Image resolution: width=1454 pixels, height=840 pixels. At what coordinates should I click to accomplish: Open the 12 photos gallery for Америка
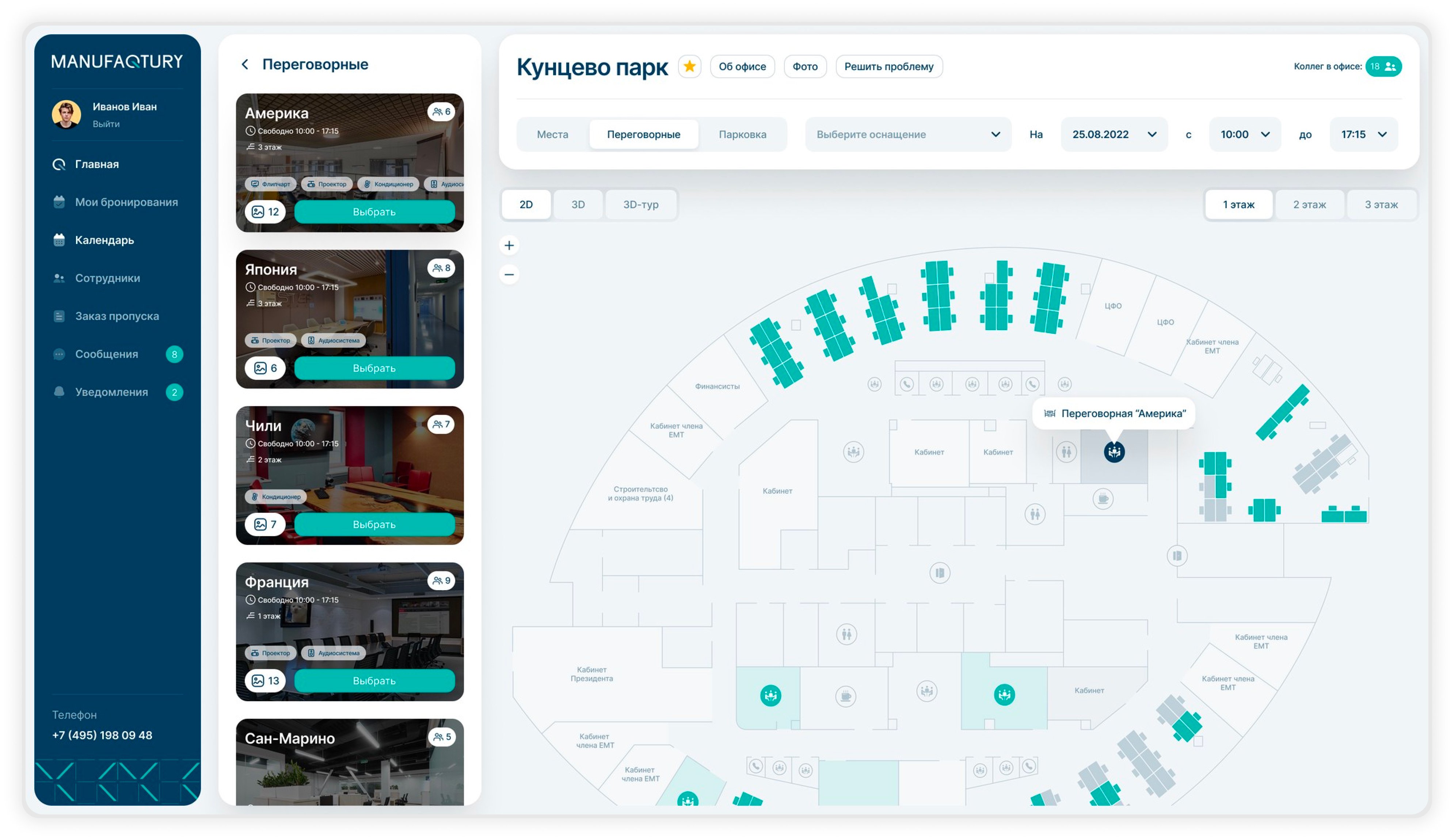[x=265, y=212]
